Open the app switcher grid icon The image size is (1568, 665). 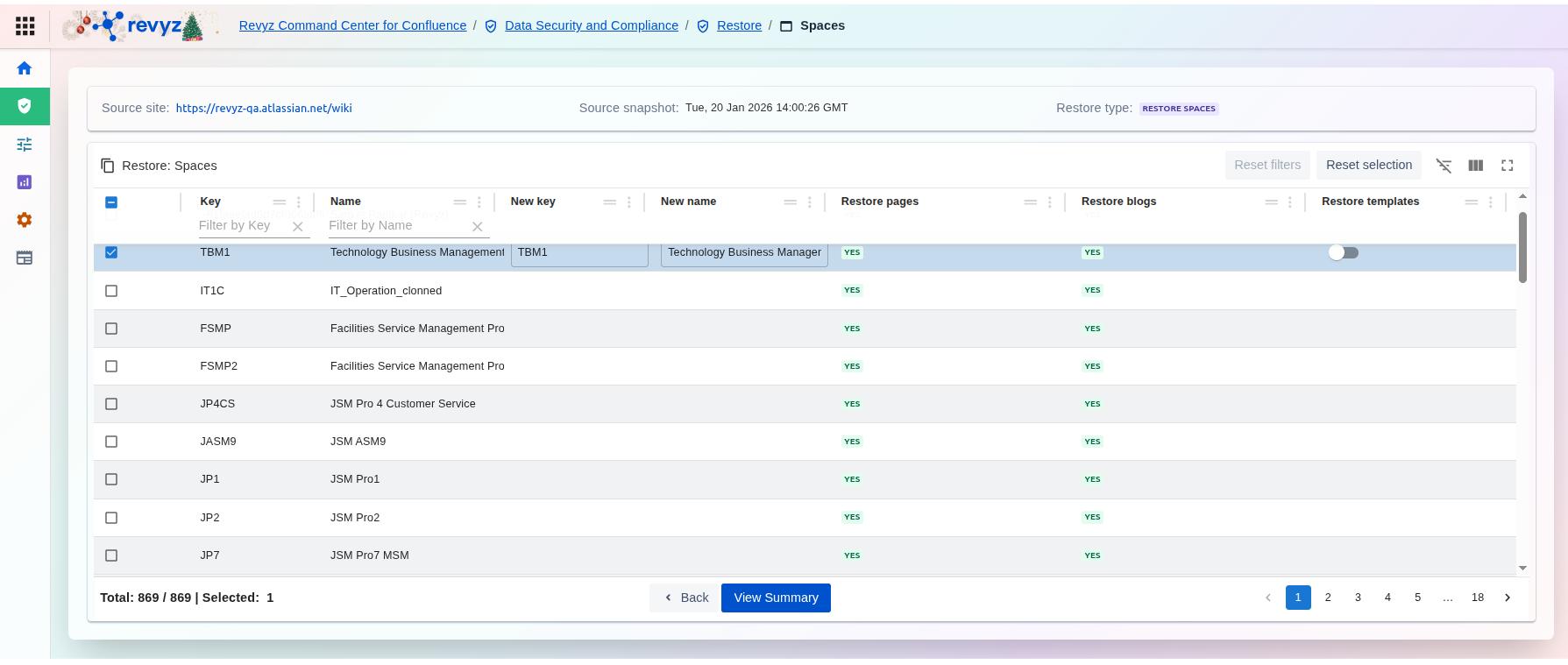tap(25, 26)
